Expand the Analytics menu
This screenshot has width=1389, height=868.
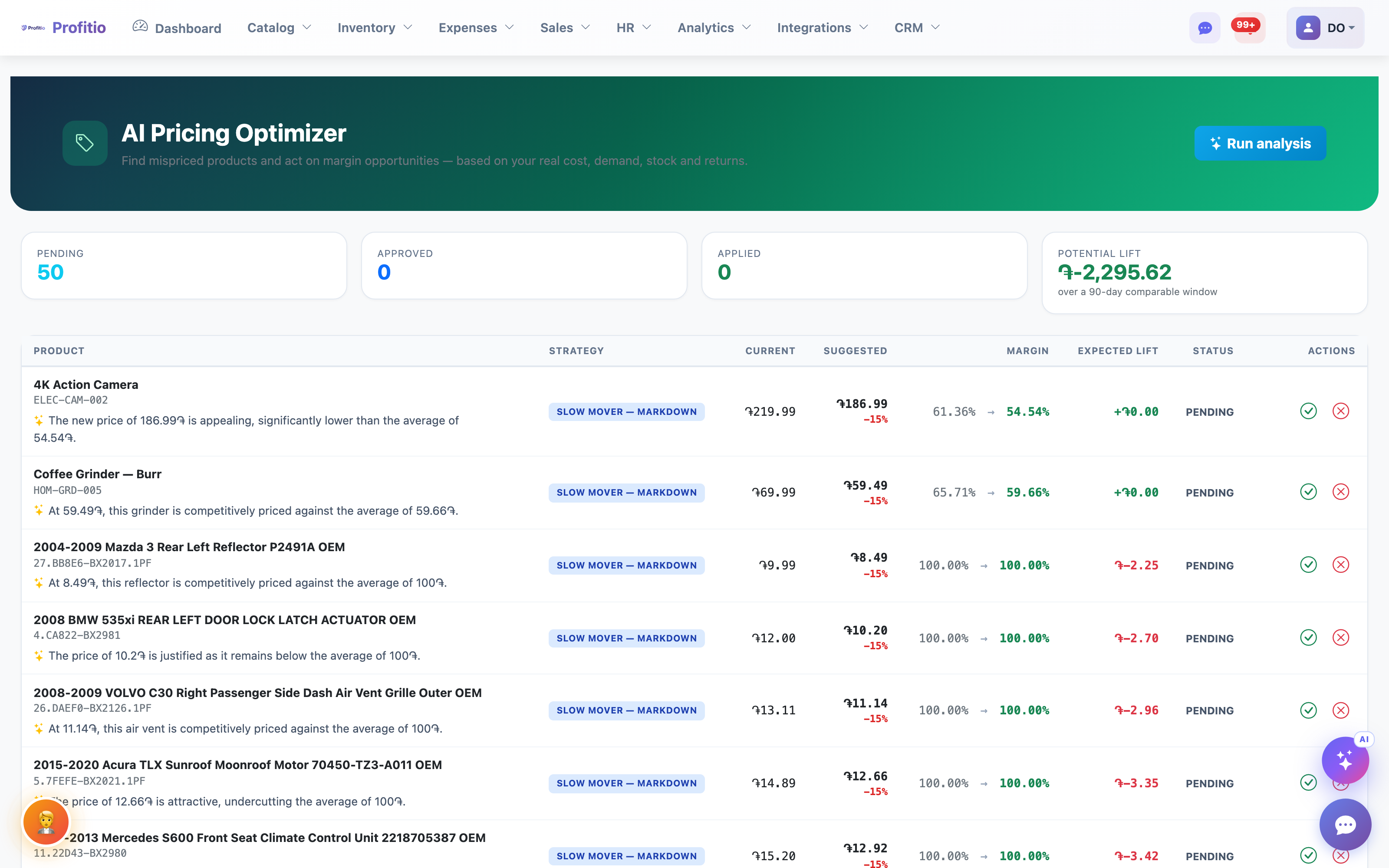[x=714, y=27]
